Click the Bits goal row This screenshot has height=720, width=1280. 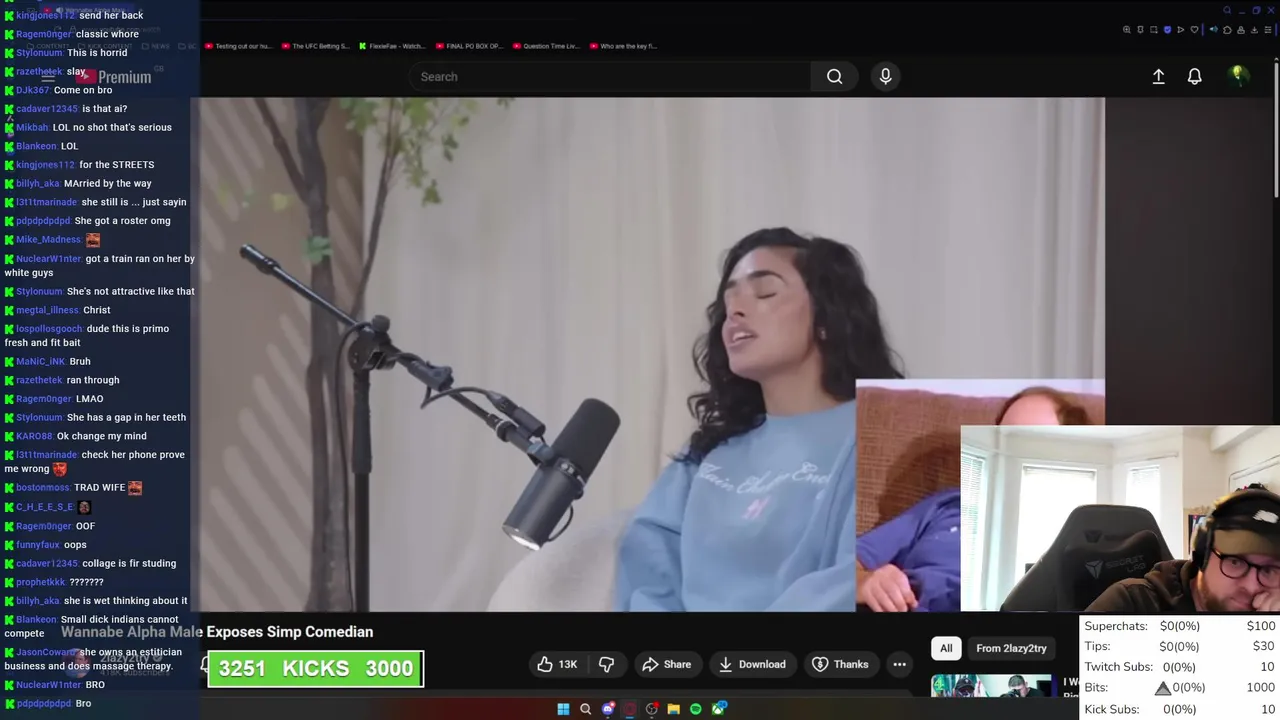pos(1180,688)
